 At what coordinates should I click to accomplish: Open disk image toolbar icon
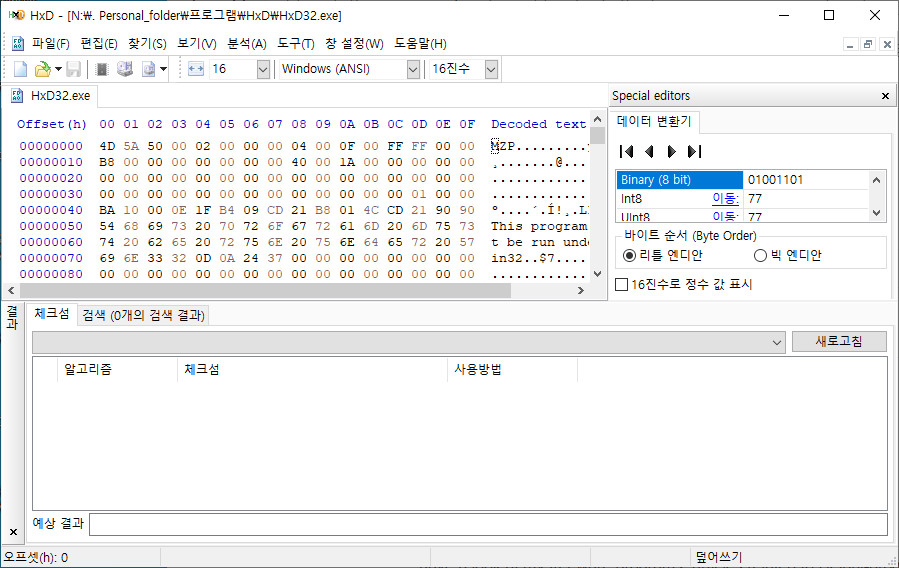click(148, 69)
